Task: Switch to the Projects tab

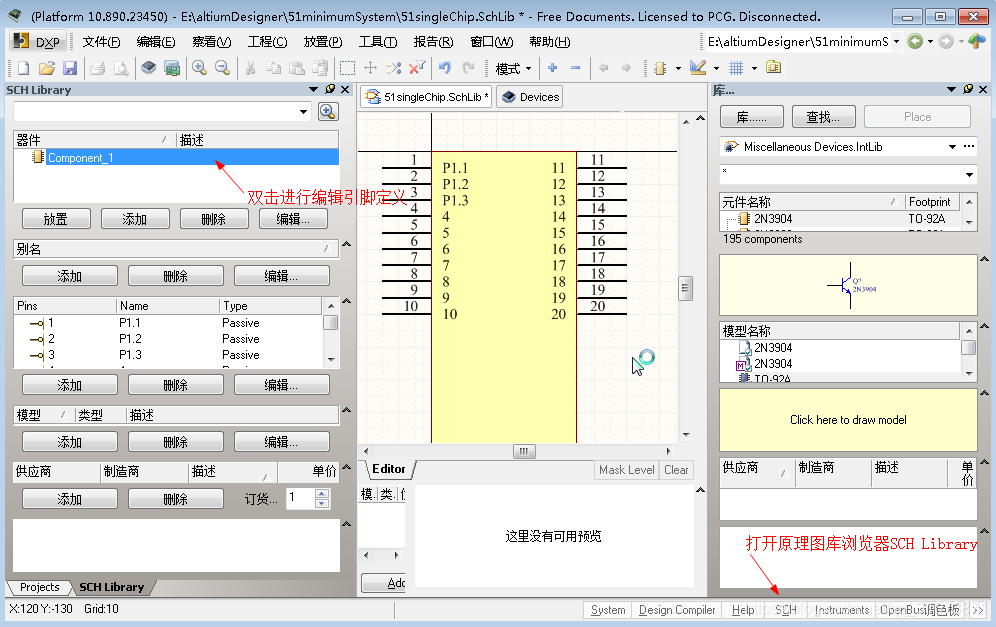Action: pos(40,587)
